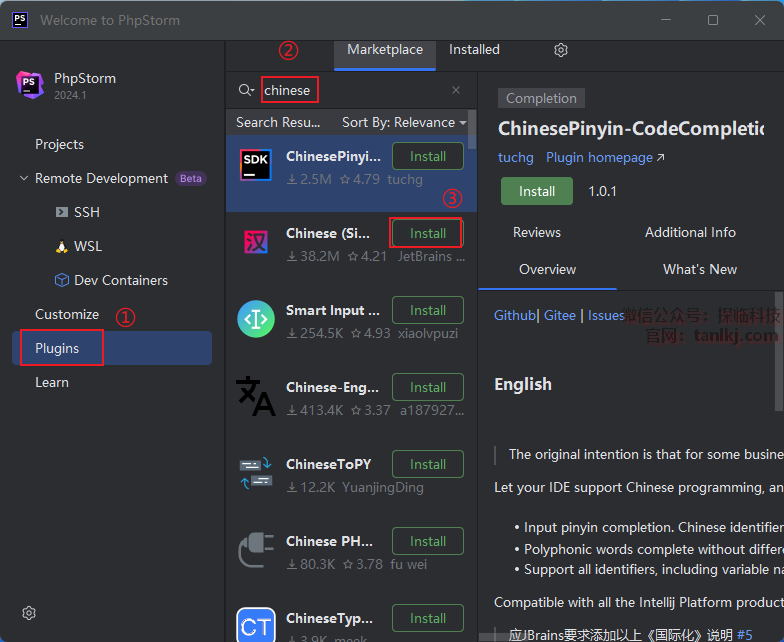The height and width of the screenshot is (642, 784).
Task: Open the Github link in overview
Action: click(515, 315)
